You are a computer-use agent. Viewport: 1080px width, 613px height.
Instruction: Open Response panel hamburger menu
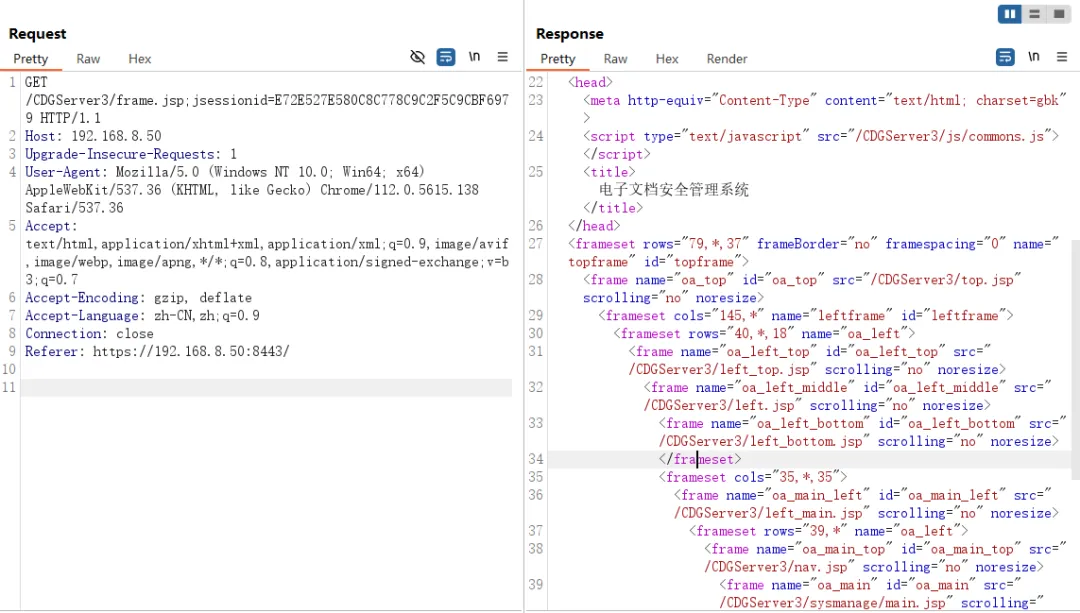pos(1062,57)
